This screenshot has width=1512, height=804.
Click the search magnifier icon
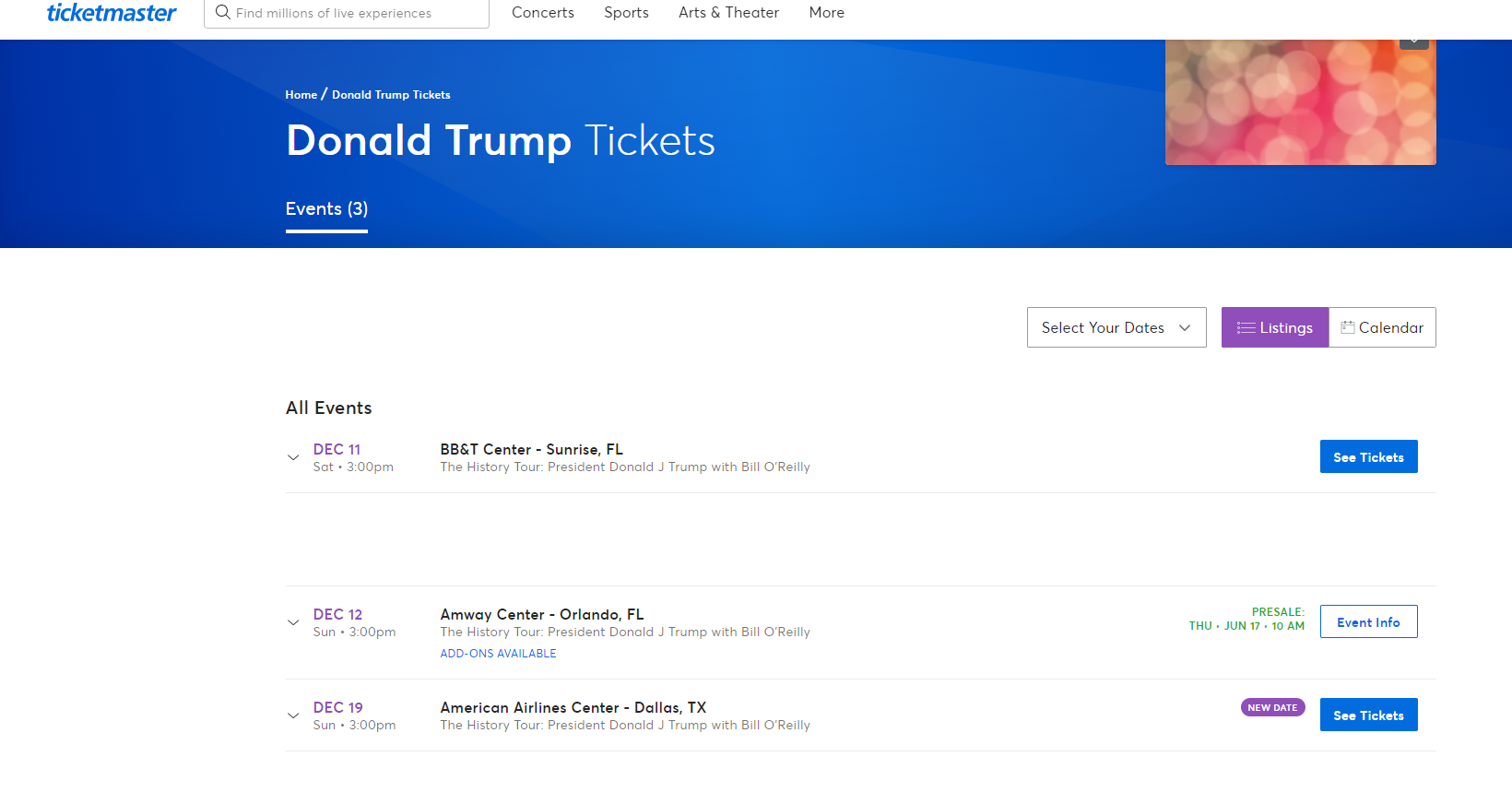point(222,12)
